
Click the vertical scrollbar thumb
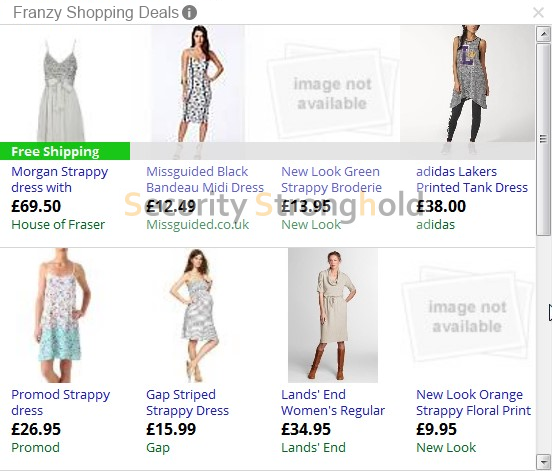[x=544, y=139]
